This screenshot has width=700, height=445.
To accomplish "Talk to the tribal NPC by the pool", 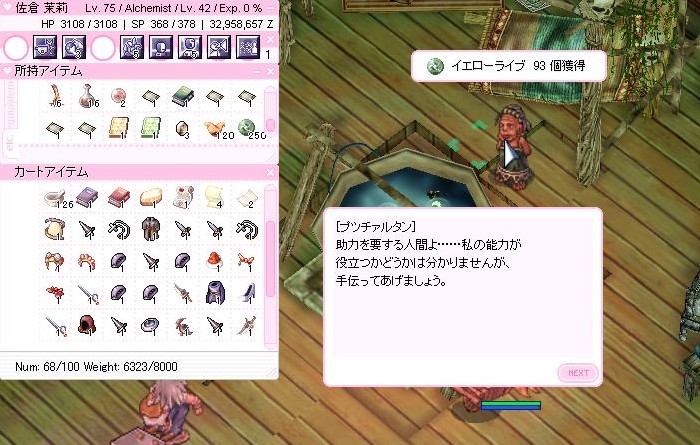I will 513,145.
